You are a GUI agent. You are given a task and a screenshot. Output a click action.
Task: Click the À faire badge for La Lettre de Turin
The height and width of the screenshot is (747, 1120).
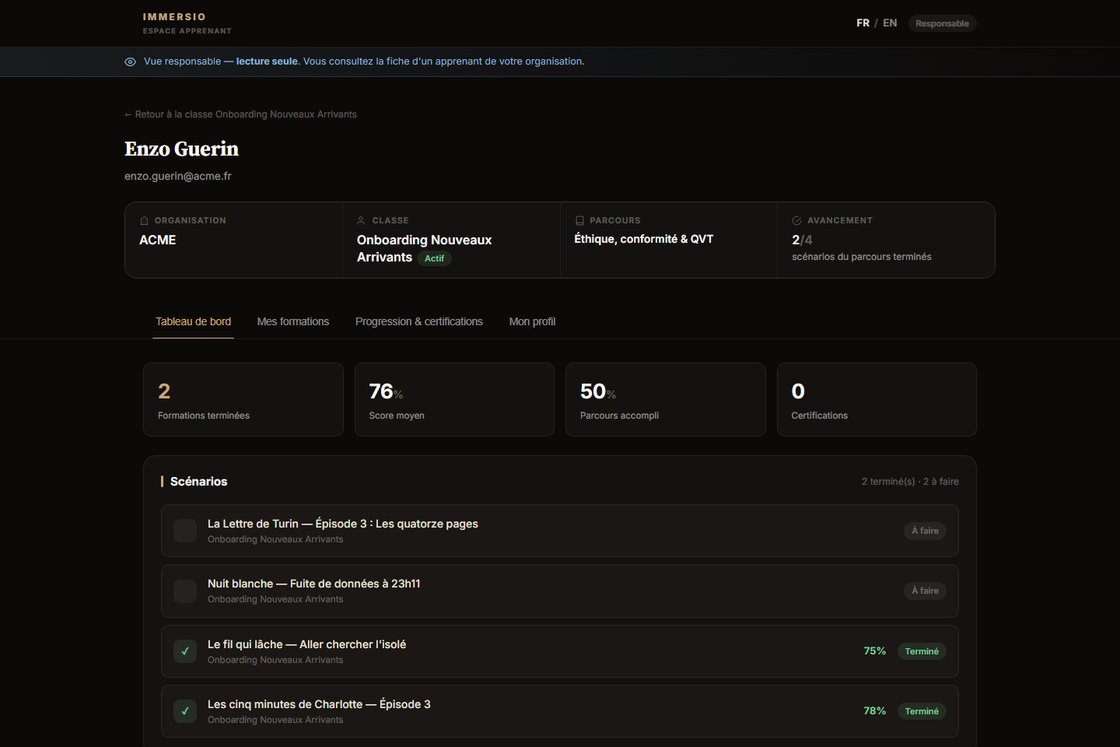click(x=925, y=531)
